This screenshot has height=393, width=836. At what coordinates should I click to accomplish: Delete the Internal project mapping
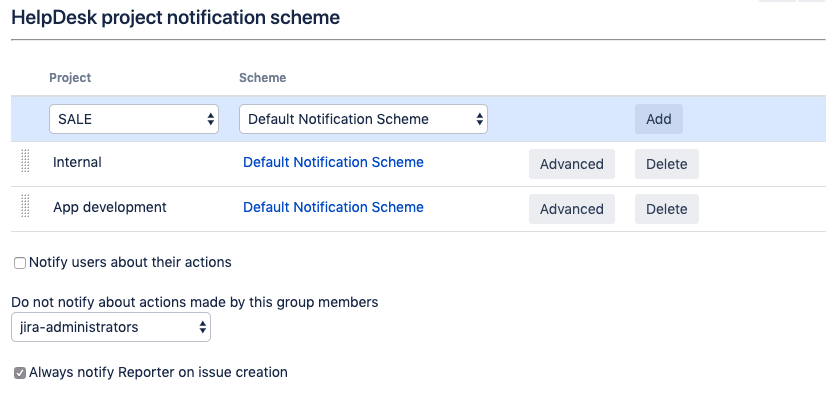click(666, 164)
